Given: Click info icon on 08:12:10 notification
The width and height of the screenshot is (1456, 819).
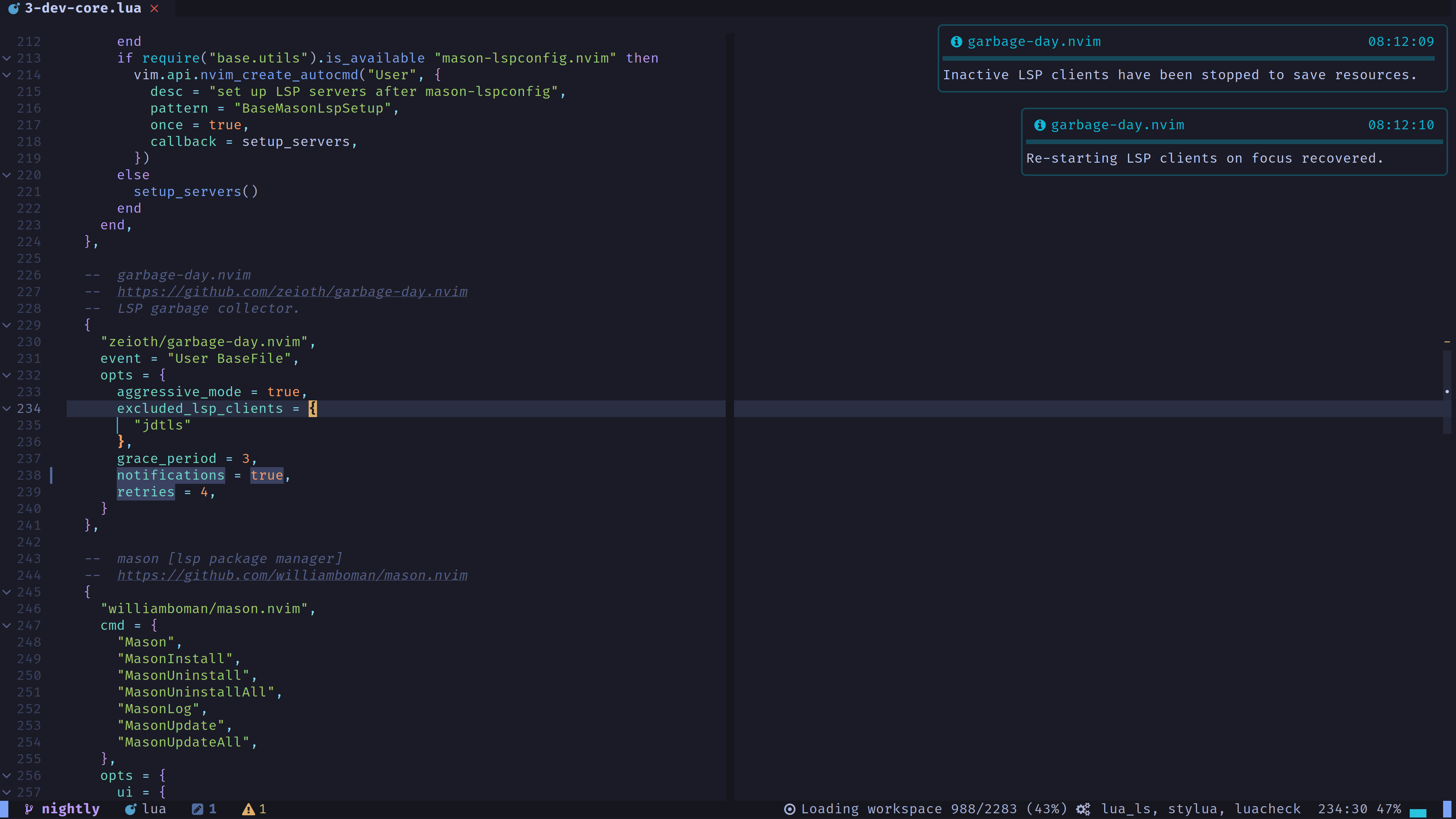Looking at the screenshot, I should [x=1039, y=125].
